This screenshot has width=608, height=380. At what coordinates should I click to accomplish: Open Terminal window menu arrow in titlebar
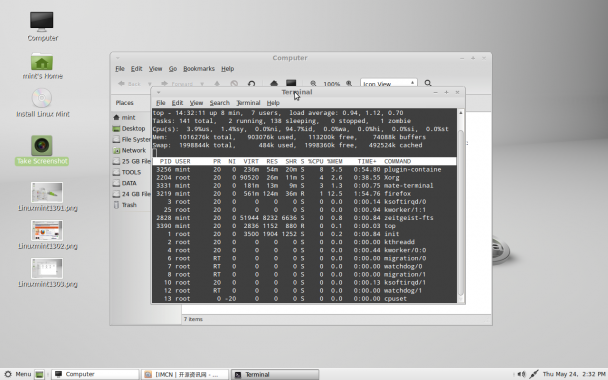[158, 92]
